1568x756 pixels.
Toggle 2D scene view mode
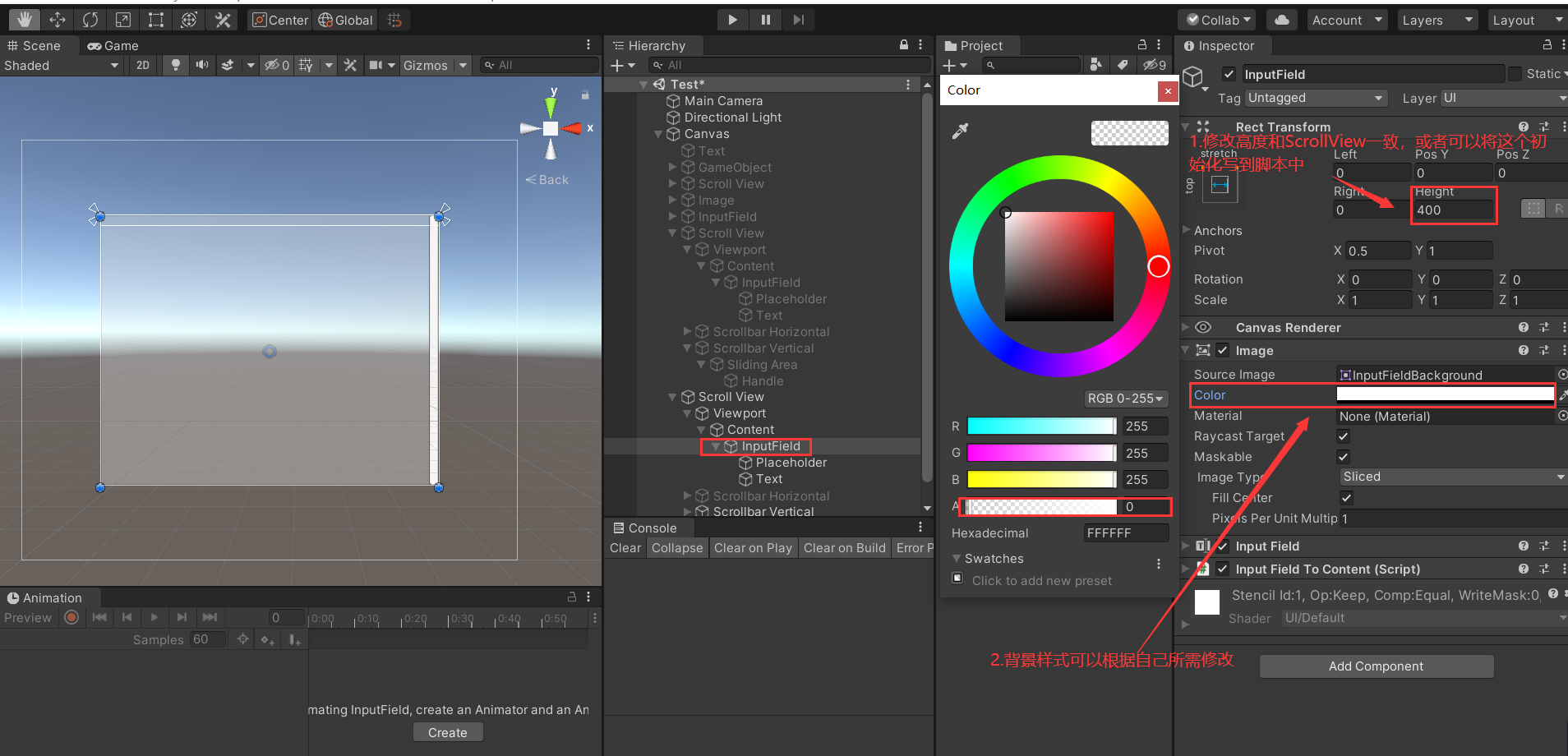142,65
